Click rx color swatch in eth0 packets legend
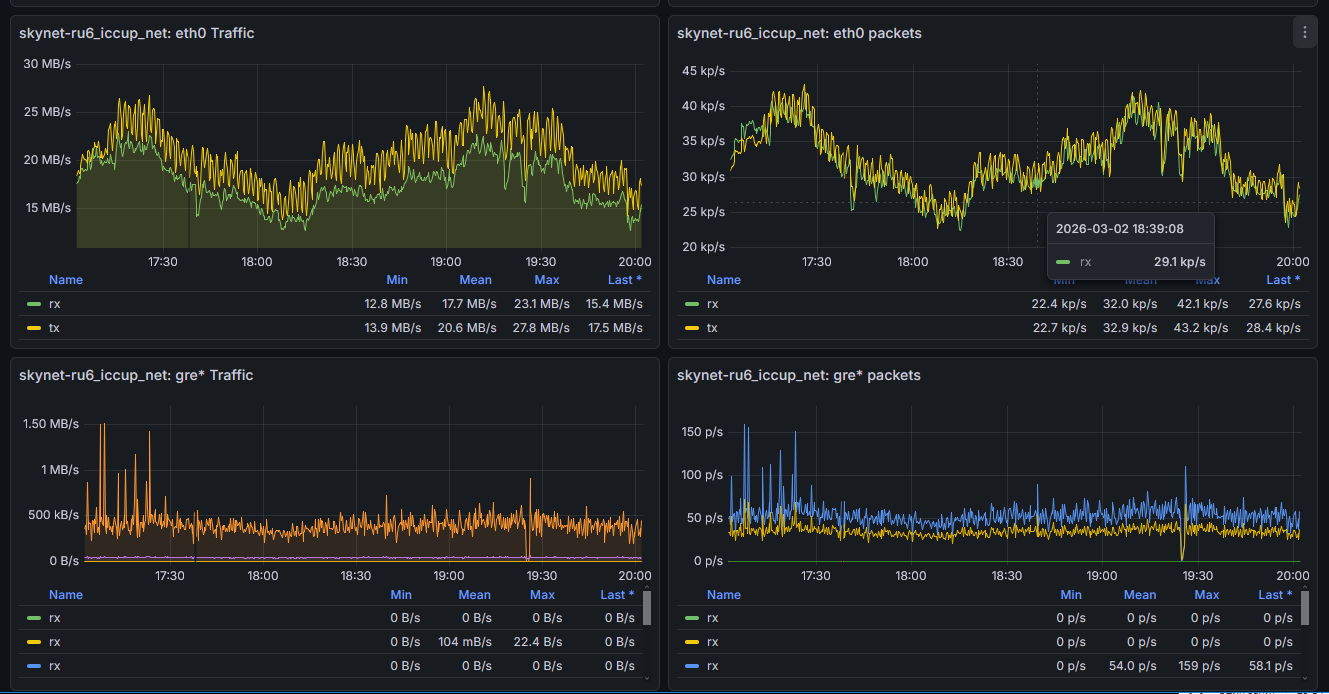Screen dimensions: 1329x694 pyautogui.click(x=692, y=304)
